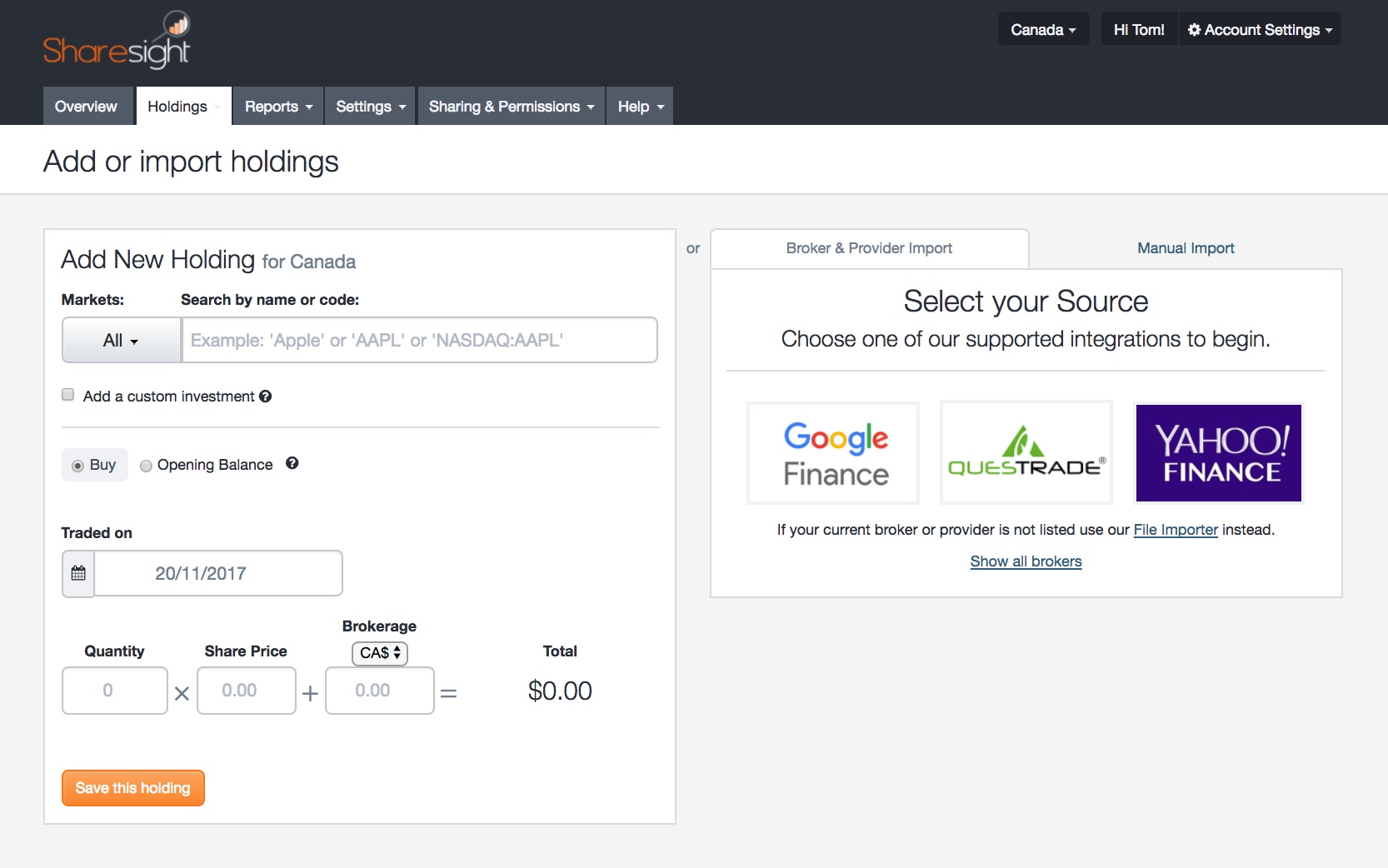This screenshot has height=868, width=1388.
Task: Open the Canada country dropdown
Action: 1043,28
